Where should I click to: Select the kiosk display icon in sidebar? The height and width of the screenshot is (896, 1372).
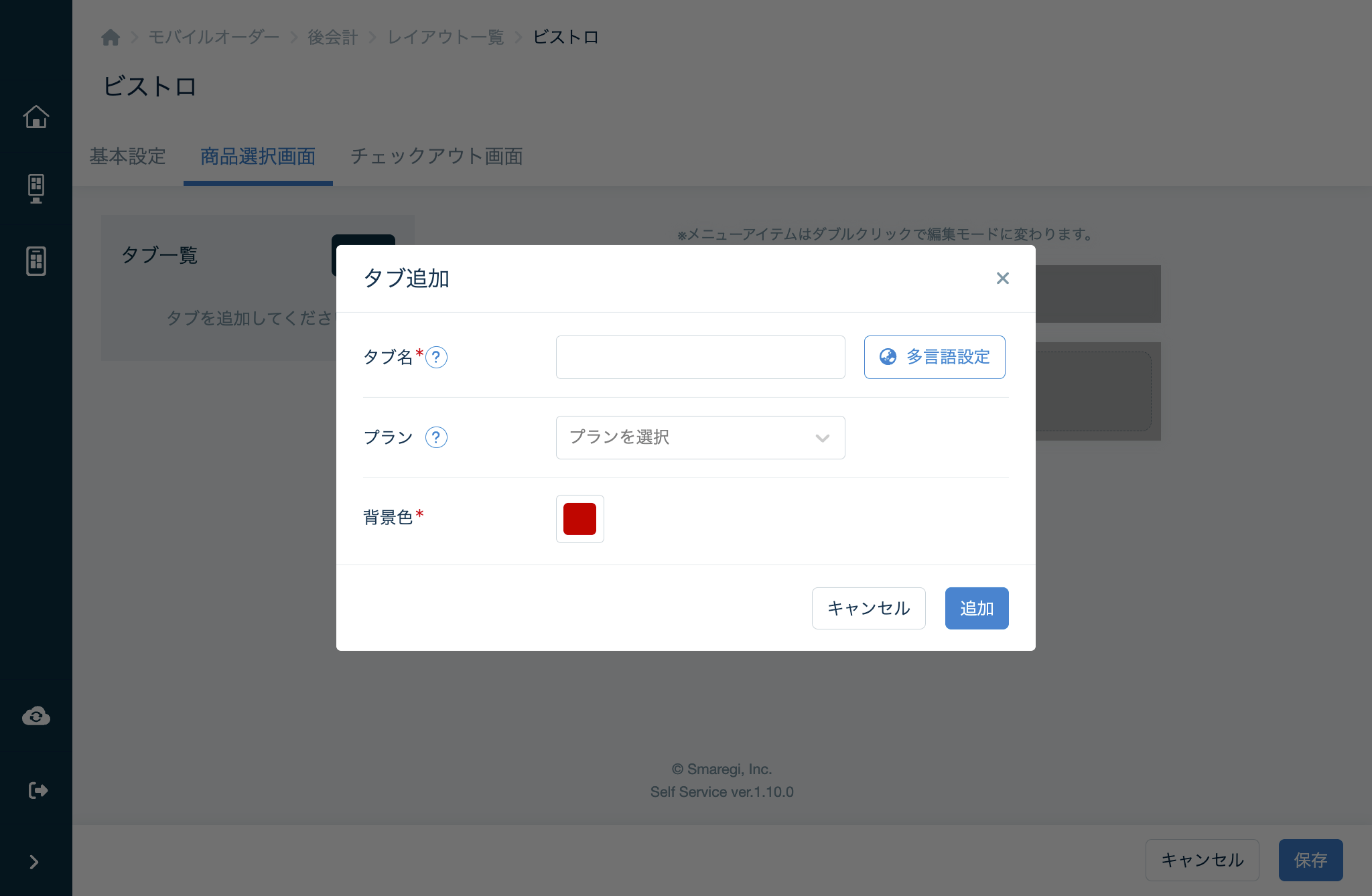36,189
